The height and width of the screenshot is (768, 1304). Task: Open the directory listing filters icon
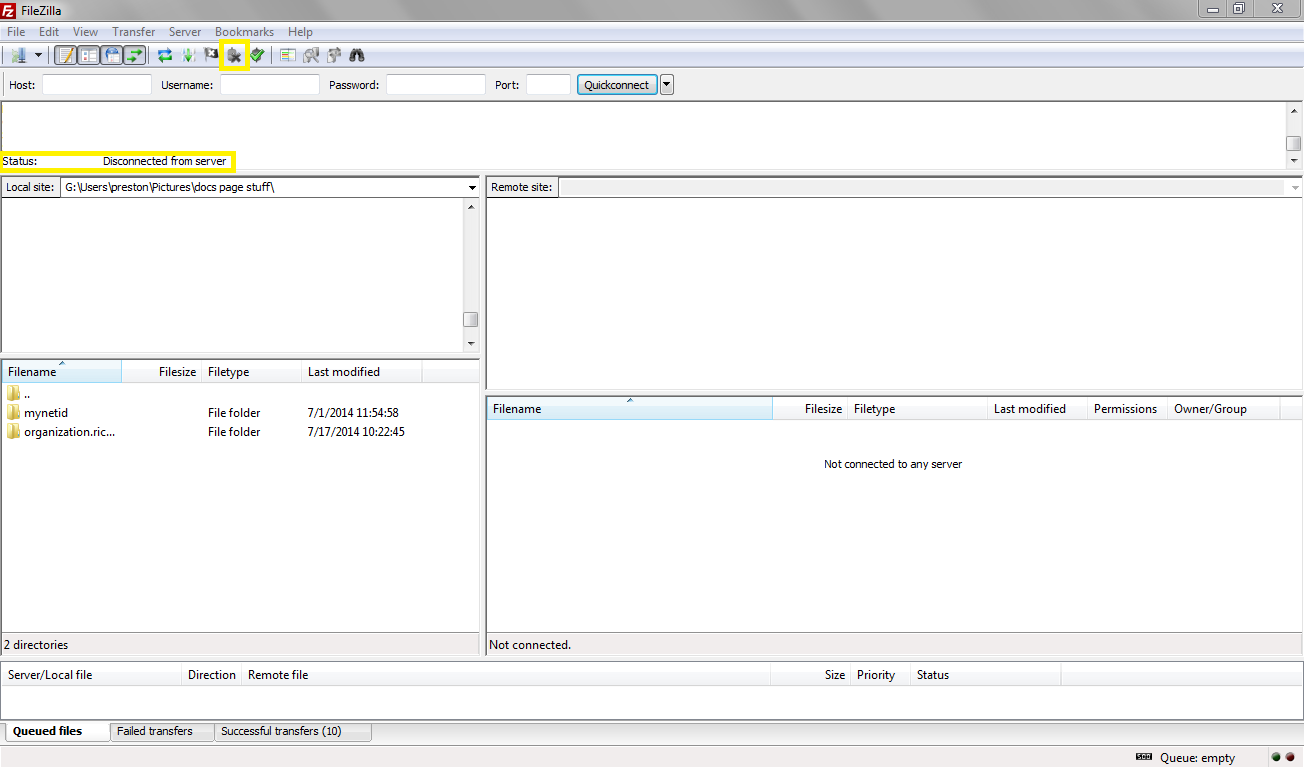288,56
